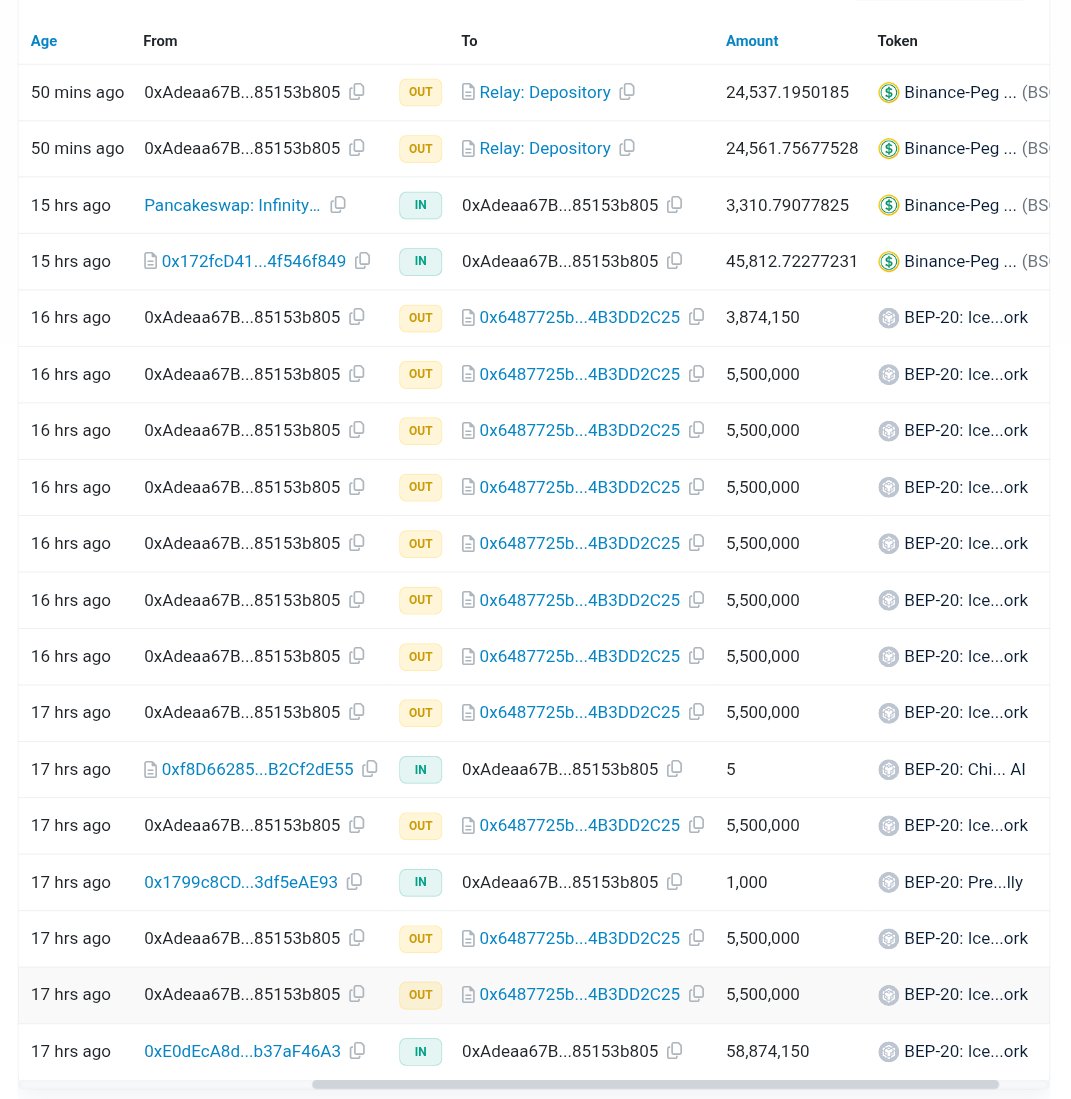Copy the 0x1799c8CD...3df5eAE93 address
Viewport: 1071px width, 1099px height.
354,882
